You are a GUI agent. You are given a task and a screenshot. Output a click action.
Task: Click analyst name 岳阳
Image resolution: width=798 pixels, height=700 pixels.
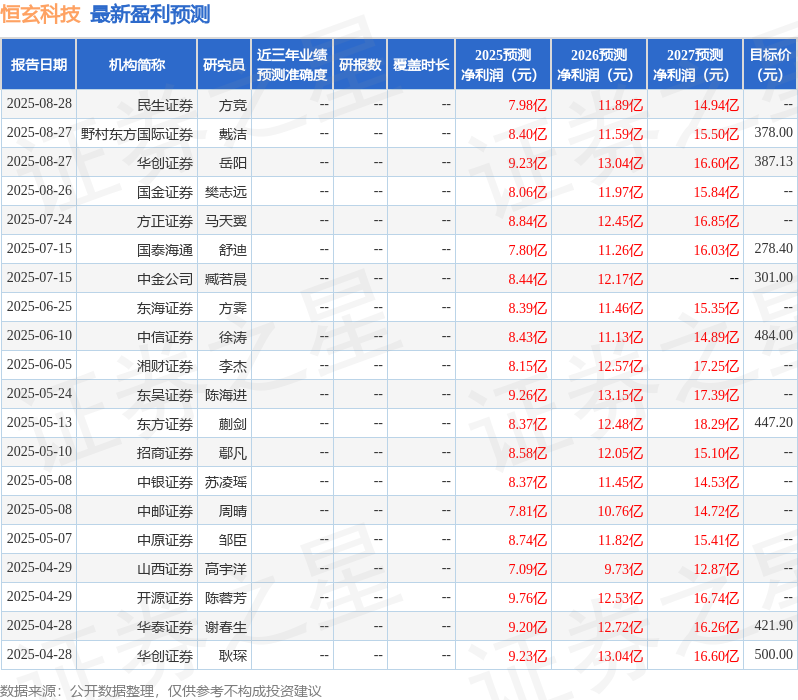tap(233, 163)
